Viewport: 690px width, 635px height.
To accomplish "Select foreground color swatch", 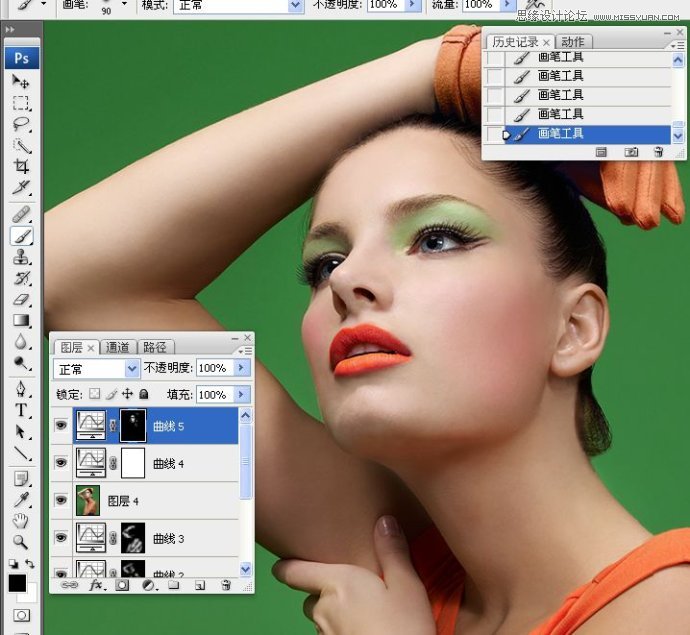I will pyautogui.click(x=17, y=583).
